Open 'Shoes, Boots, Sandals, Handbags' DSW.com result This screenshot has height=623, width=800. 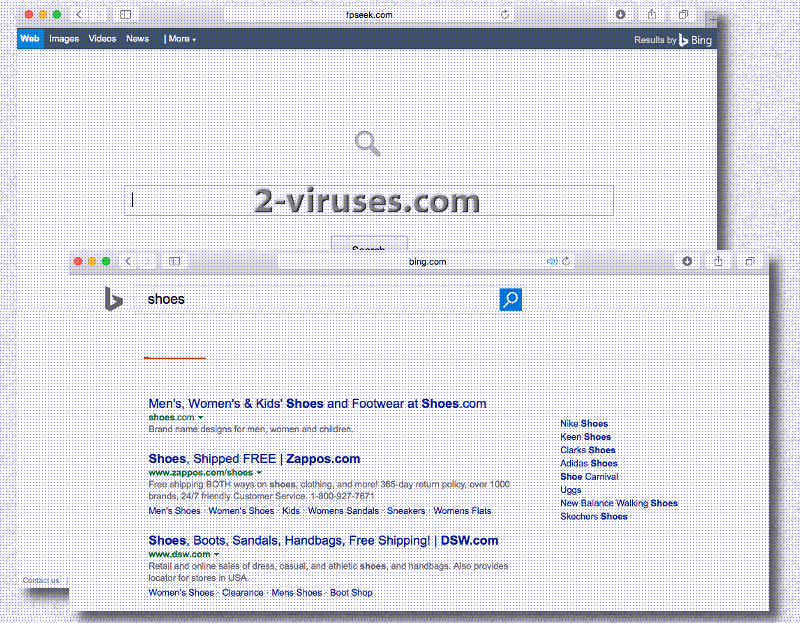point(323,540)
